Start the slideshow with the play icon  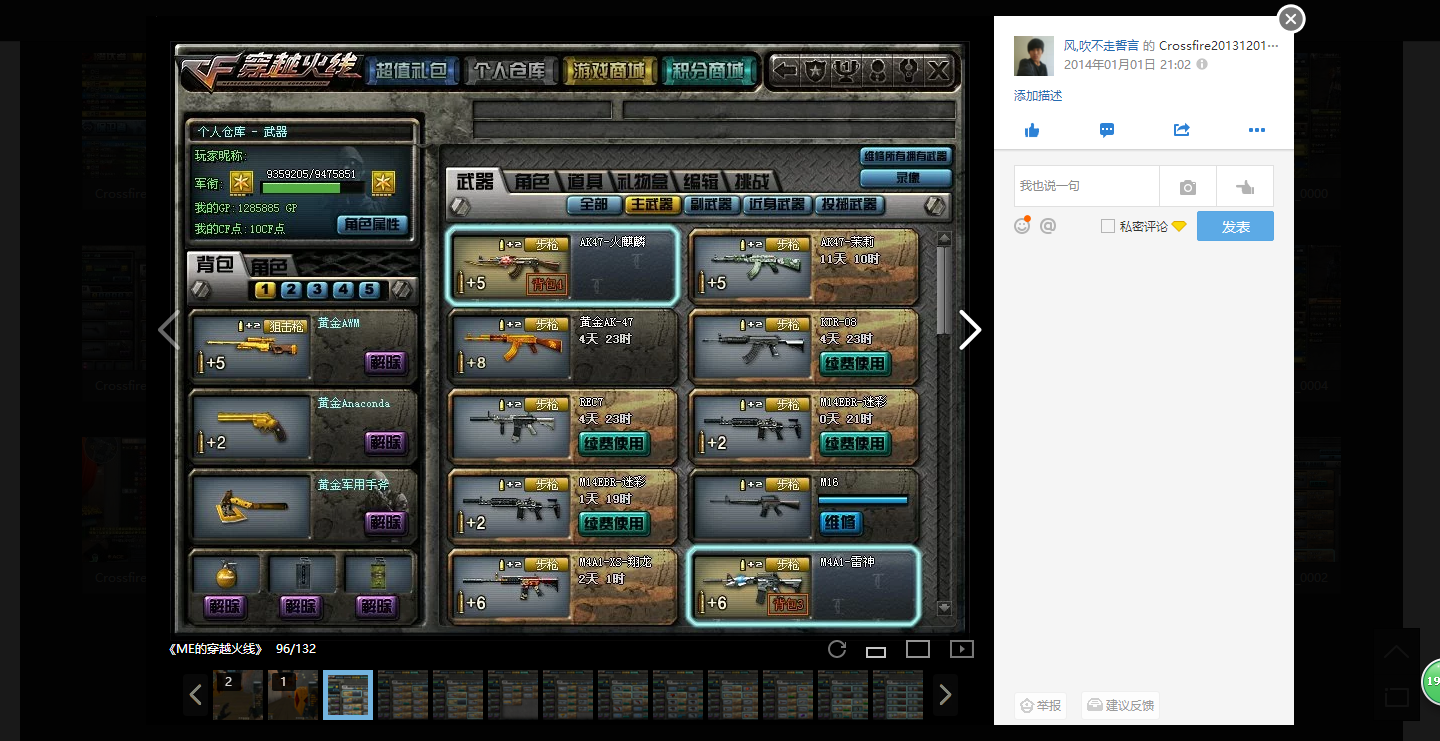(x=961, y=649)
